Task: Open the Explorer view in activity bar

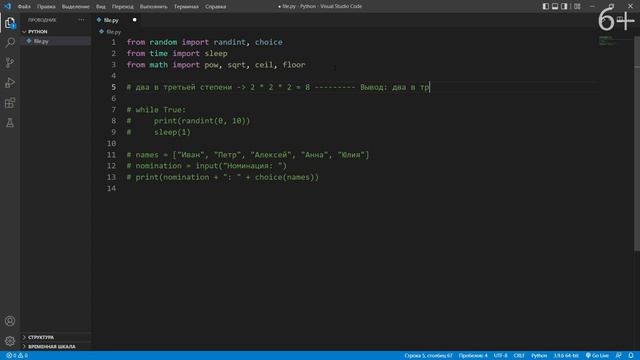Action: [10, 23]
